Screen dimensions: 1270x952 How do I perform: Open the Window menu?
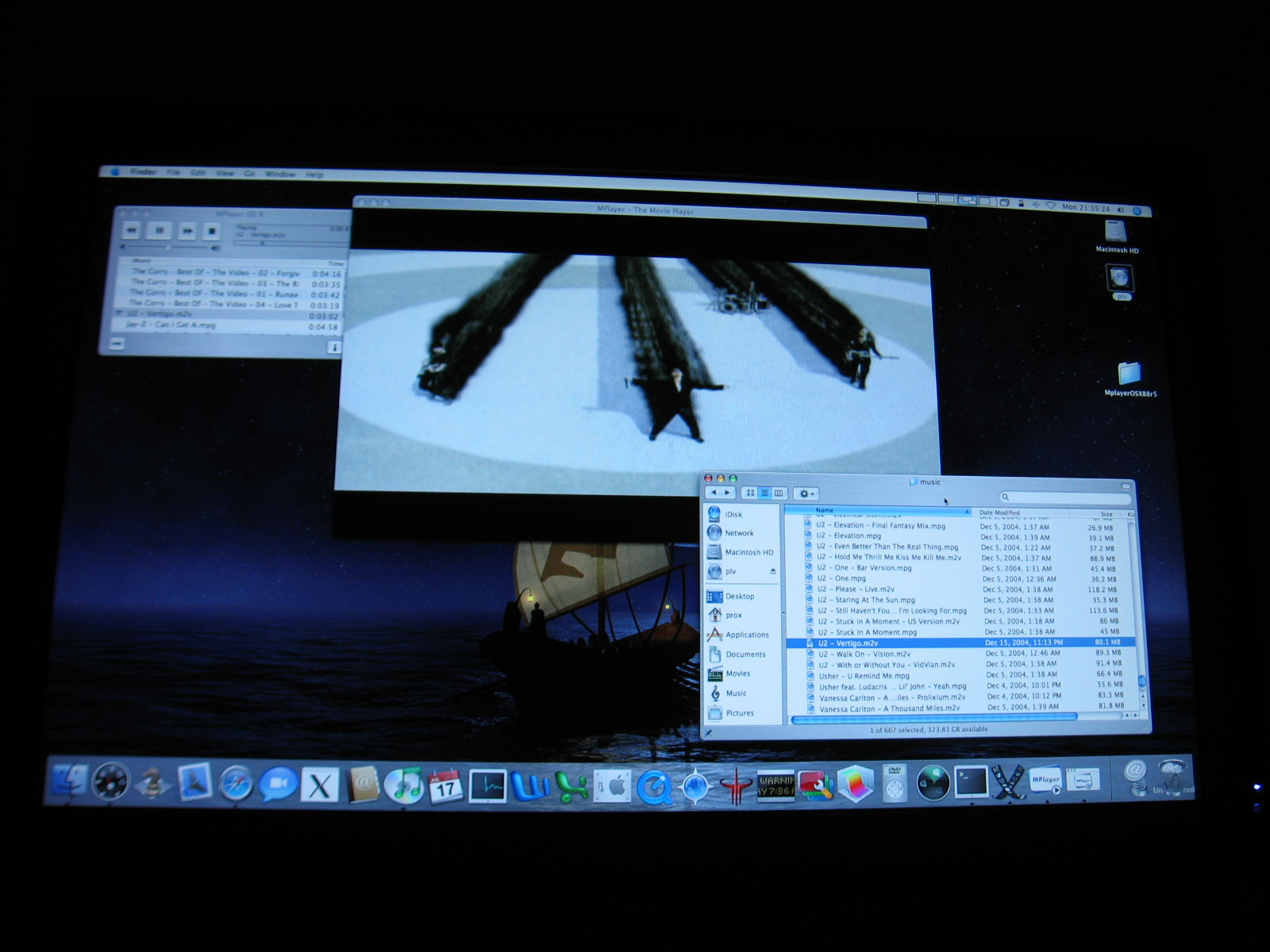(x=279, y=174)
